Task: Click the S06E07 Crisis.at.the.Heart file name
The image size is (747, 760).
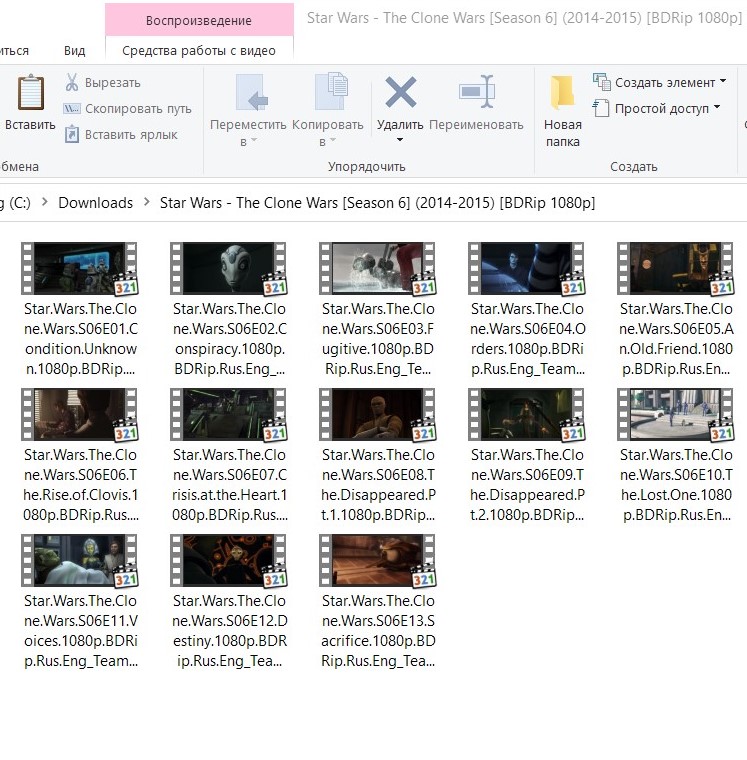Action: [x=229, y=485]
